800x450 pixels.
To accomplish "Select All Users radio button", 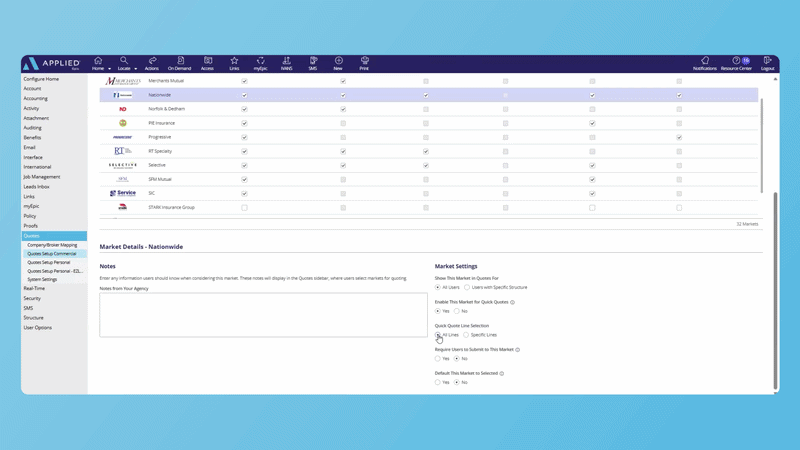I will click(x=438, y=287).
